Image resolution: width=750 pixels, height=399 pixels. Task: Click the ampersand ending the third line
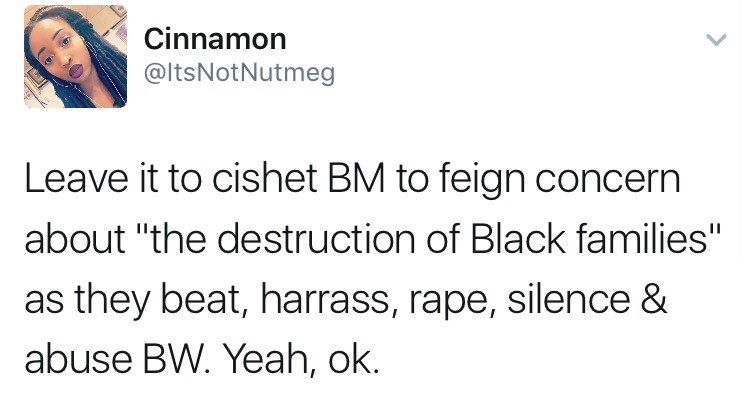coord(653,300)
